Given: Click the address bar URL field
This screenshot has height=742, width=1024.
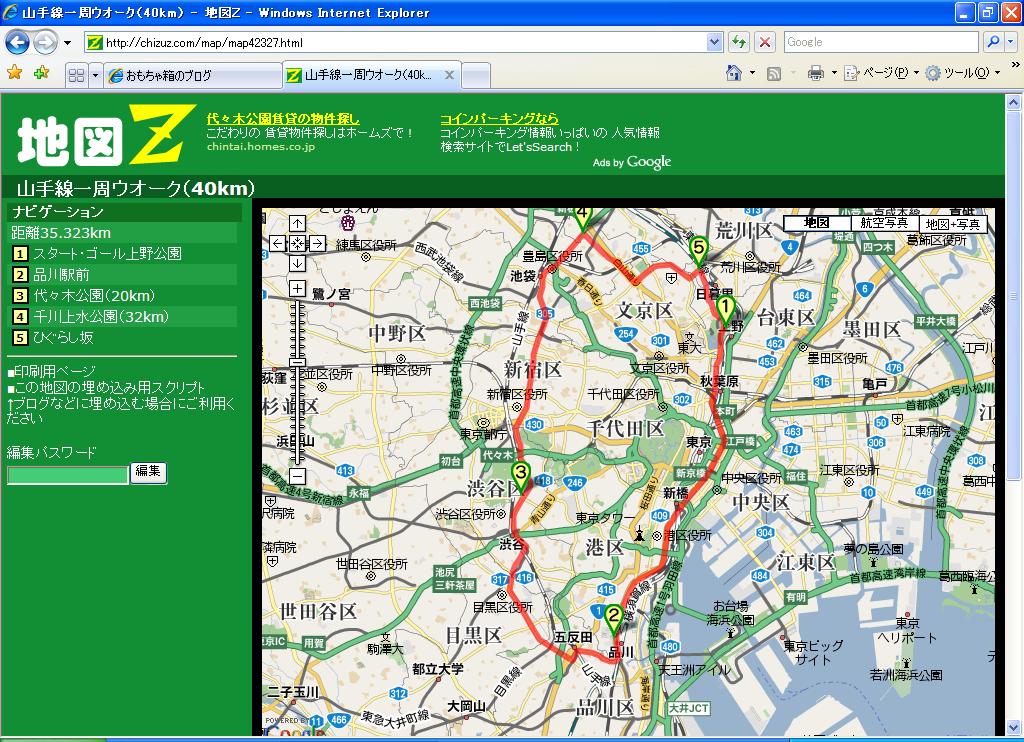Looking at the screenshot, I should 395,42.
